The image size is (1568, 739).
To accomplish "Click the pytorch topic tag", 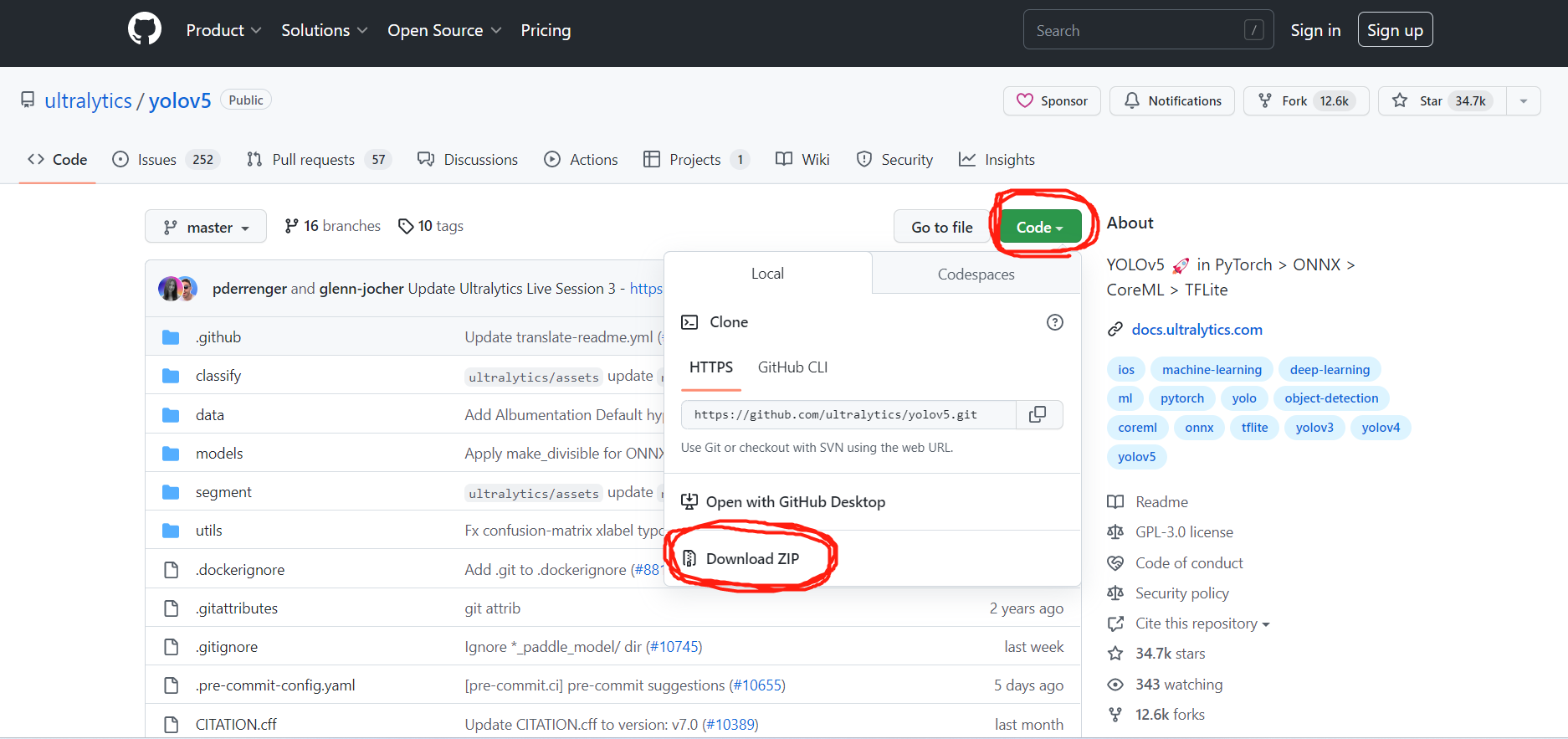I will coord(1182,398).
